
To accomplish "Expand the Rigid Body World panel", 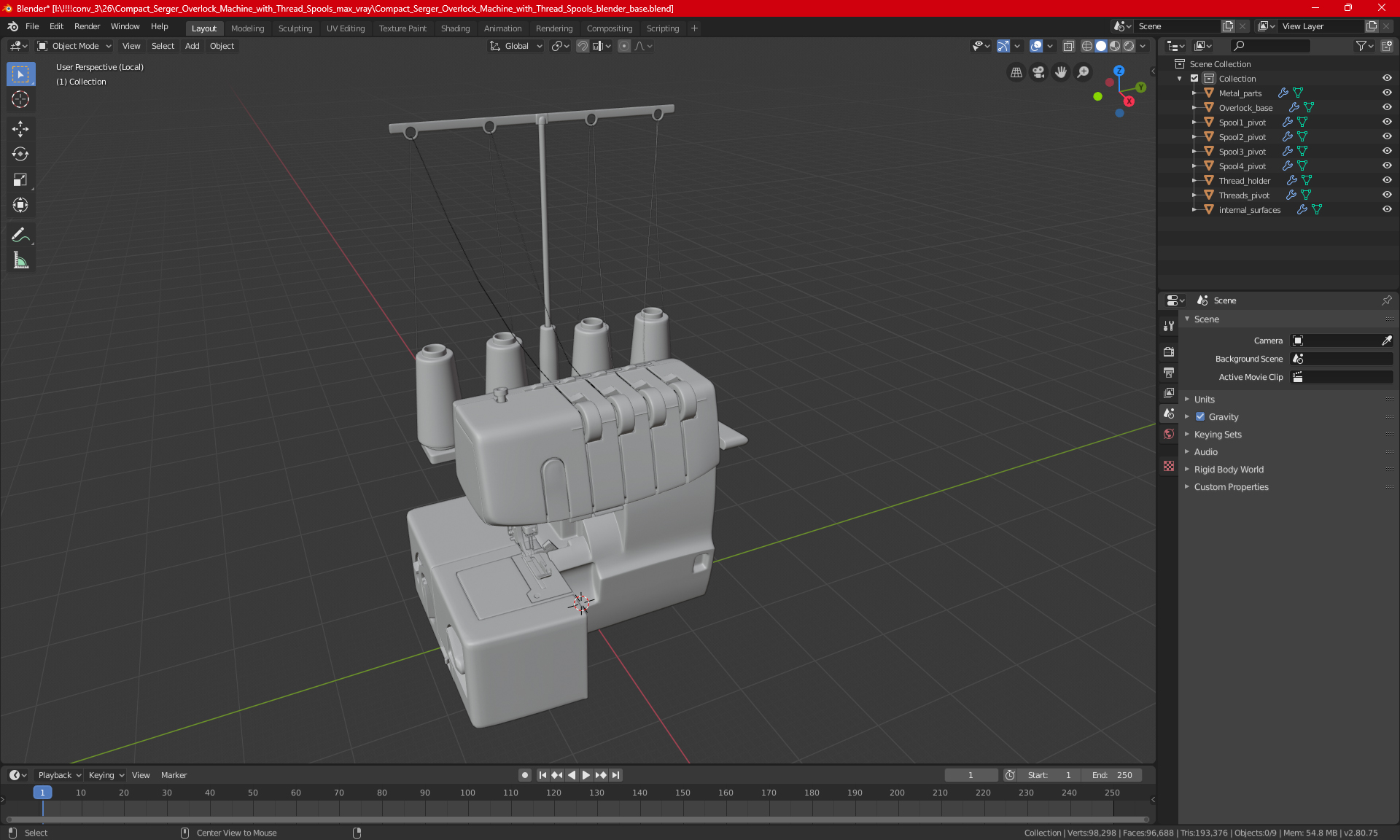I will (1229, 470).
